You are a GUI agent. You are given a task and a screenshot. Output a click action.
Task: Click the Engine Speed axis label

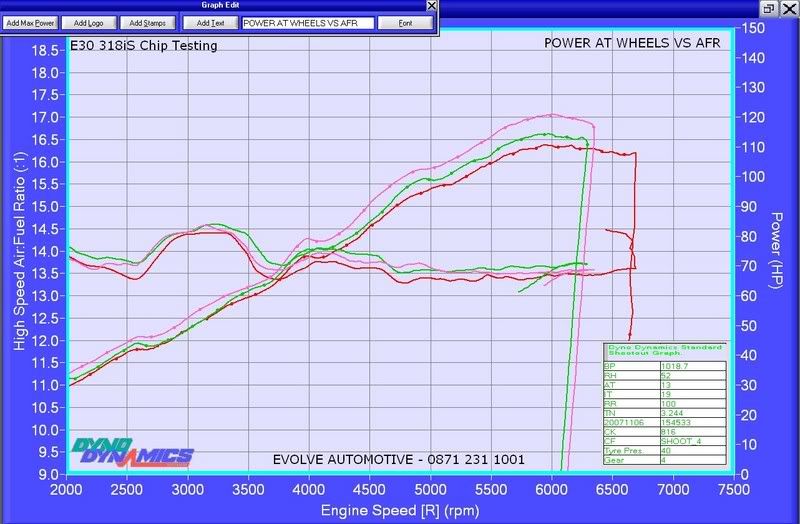[x=400, y=511]
